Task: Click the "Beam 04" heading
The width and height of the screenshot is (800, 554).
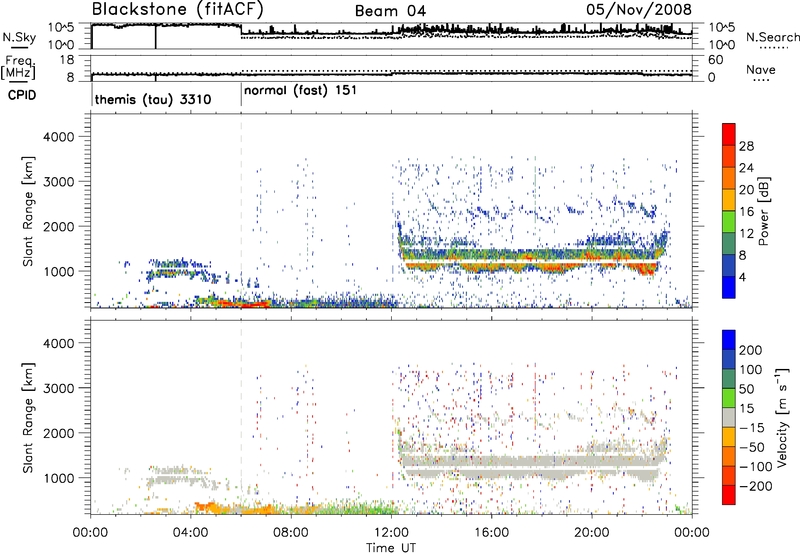Action: [x=390, y=11]
